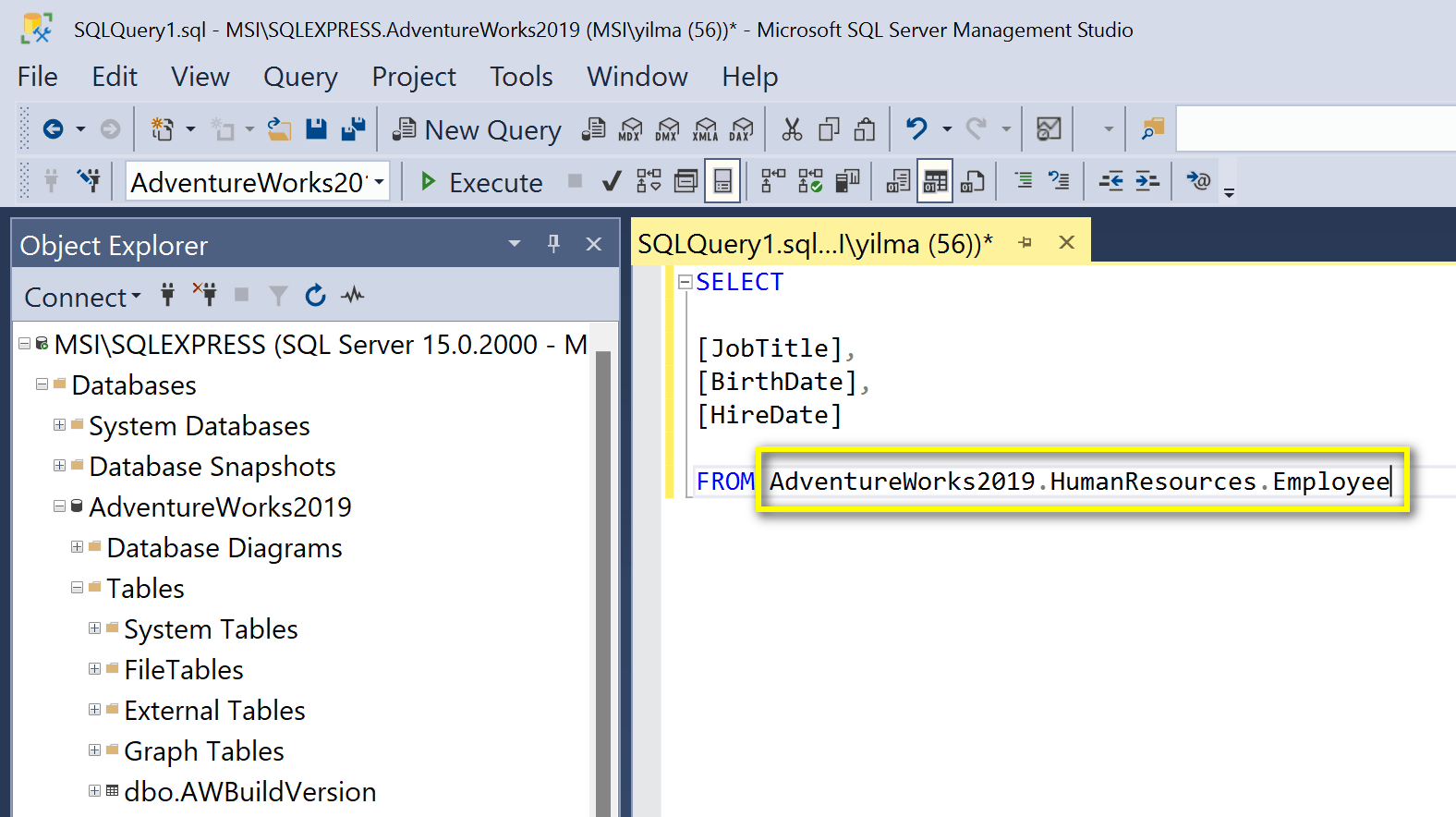Collapse the MSI\SQLEXPRESS server node
The image size is (1456, 817).
point(24,344)
